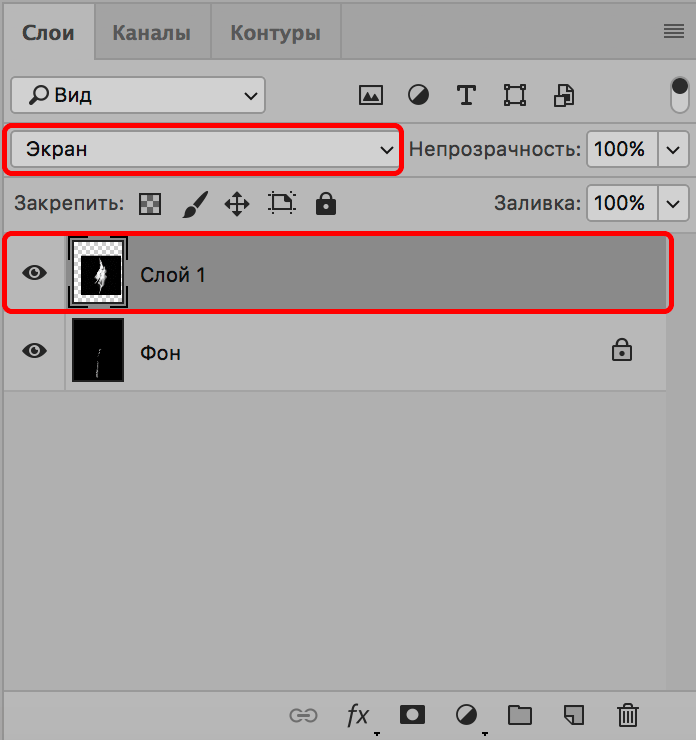This screenshot has height=740, width=696.
Task: Filter by shape layers icon
Action: [x=515, y=95]
